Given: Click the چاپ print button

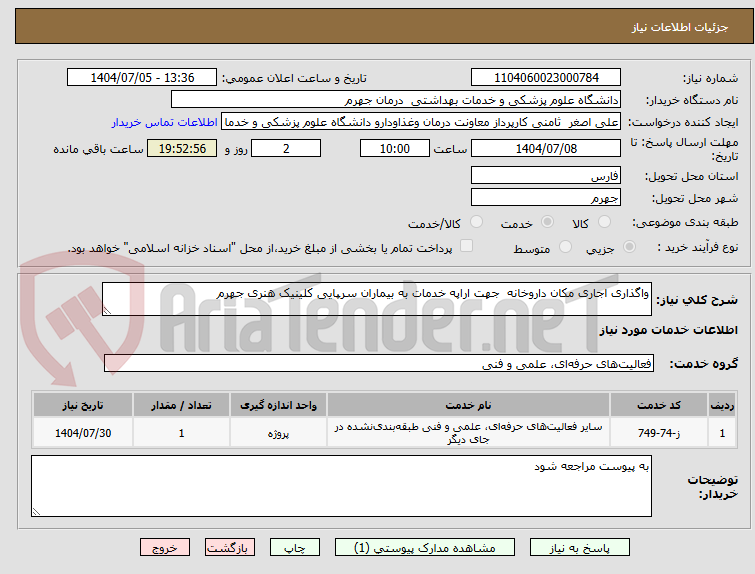Looking at the screenshot, I should click(x=295, y=548).
